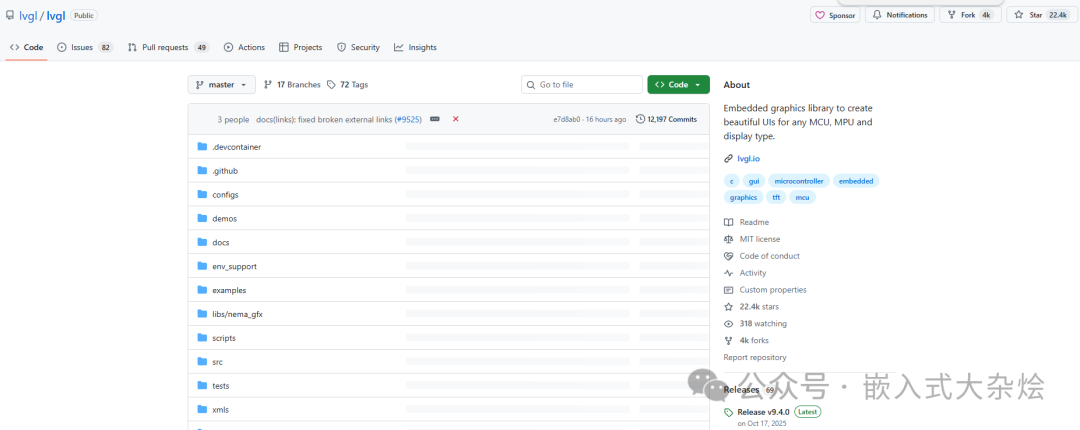This screenshot has height=430, width=1080.
Task: Open the 17 Branches link
Action: [292, 85]
